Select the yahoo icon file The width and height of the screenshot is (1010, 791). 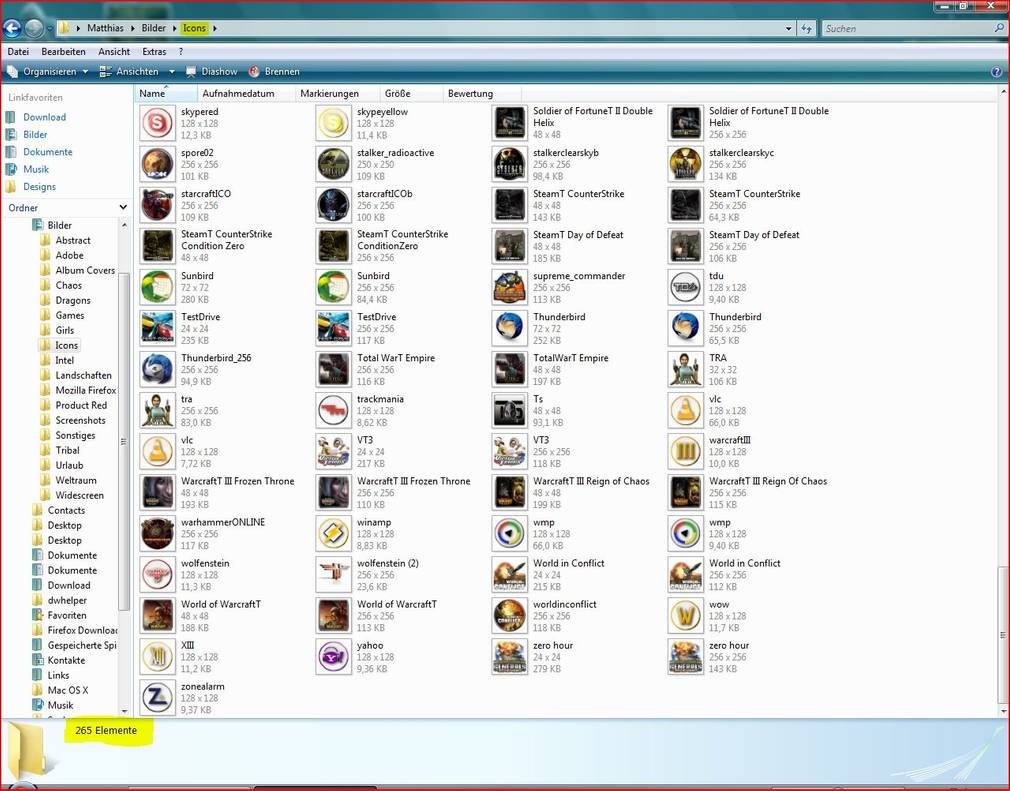pyautogui.click(x=334, y=657)
